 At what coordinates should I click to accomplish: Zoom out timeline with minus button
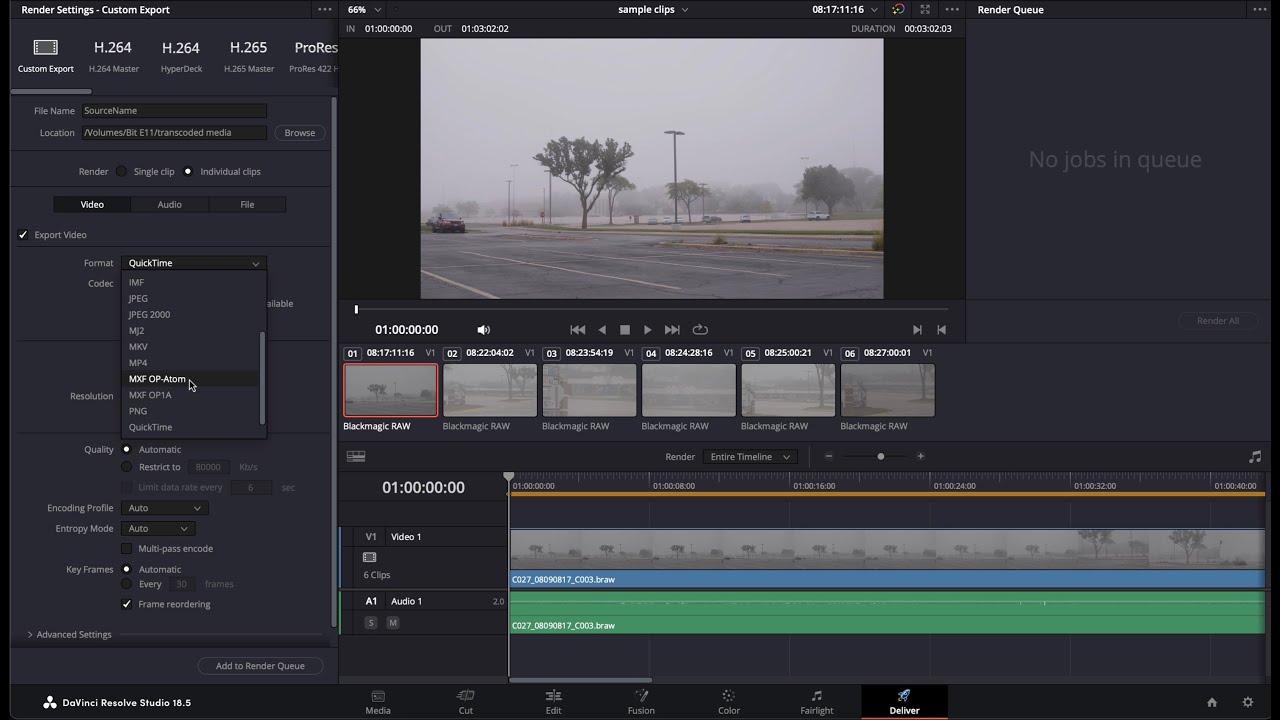pos(828,457)
